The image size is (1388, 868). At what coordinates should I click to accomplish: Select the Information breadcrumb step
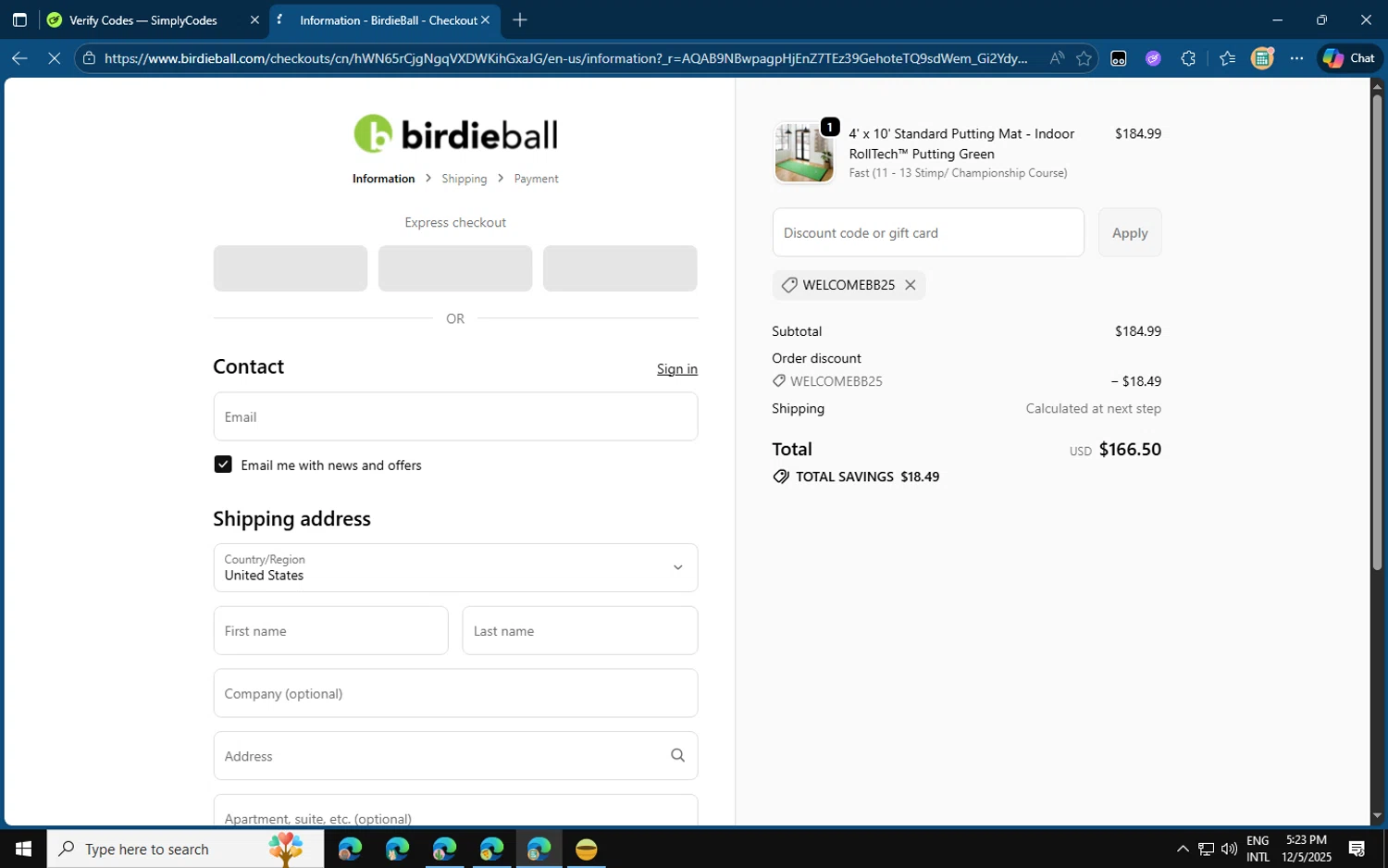pos(383,179)
